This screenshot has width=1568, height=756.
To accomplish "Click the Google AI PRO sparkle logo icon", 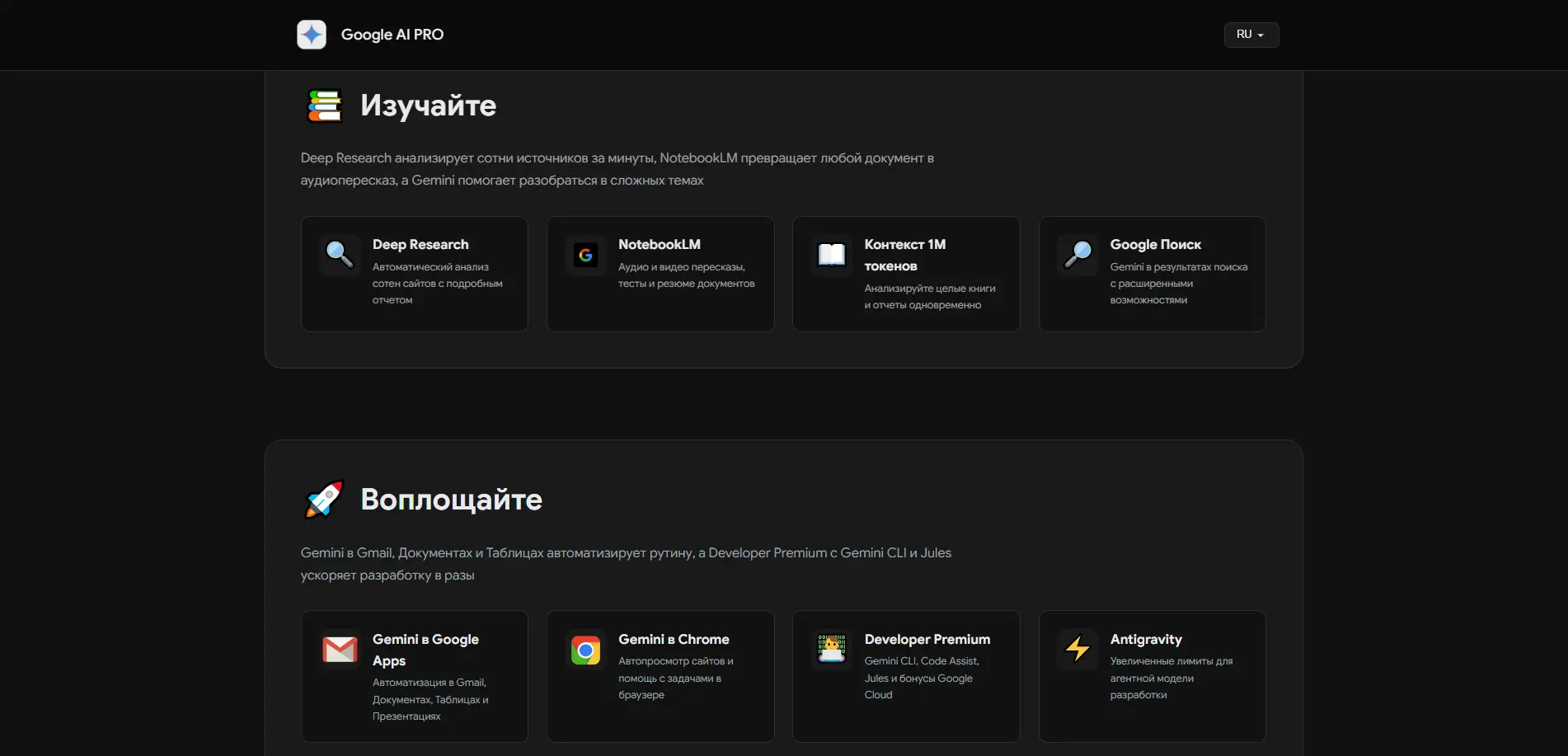I will [312, 35].
